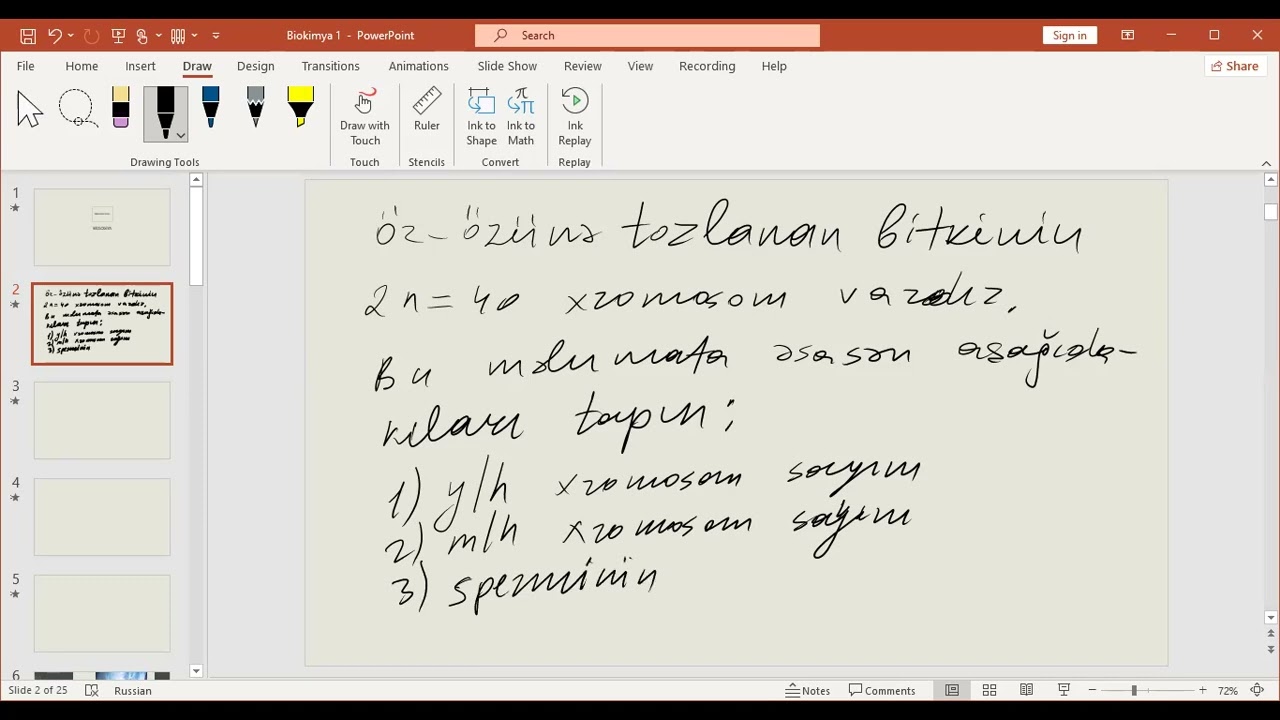This screenshot has height=720, width=1280.
Task: Click Start From Beginning in Quick Access Toolbar
Action: tap(119, 35)
